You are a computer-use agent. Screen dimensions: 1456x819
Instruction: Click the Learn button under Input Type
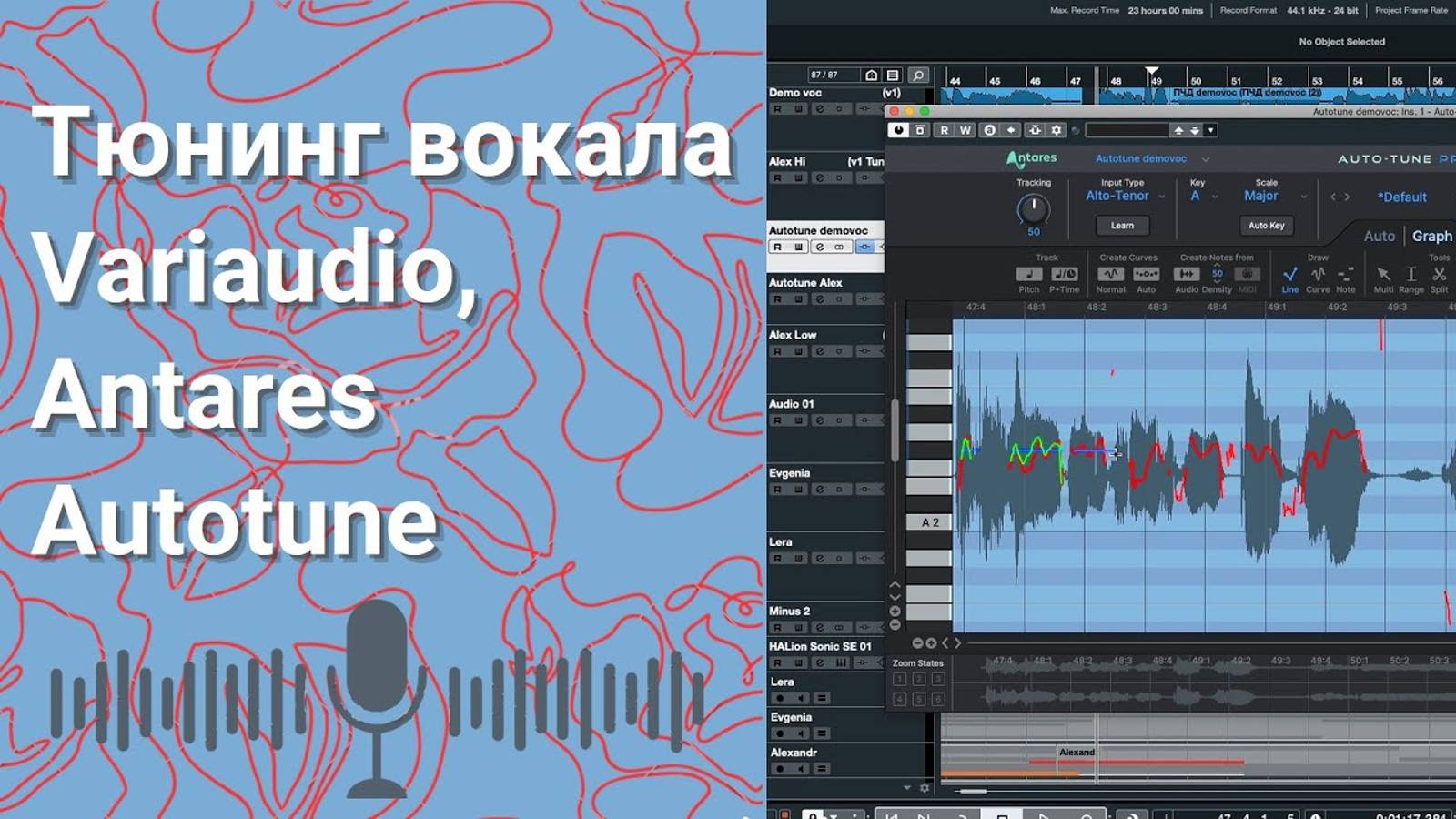tap(1124, 225)
